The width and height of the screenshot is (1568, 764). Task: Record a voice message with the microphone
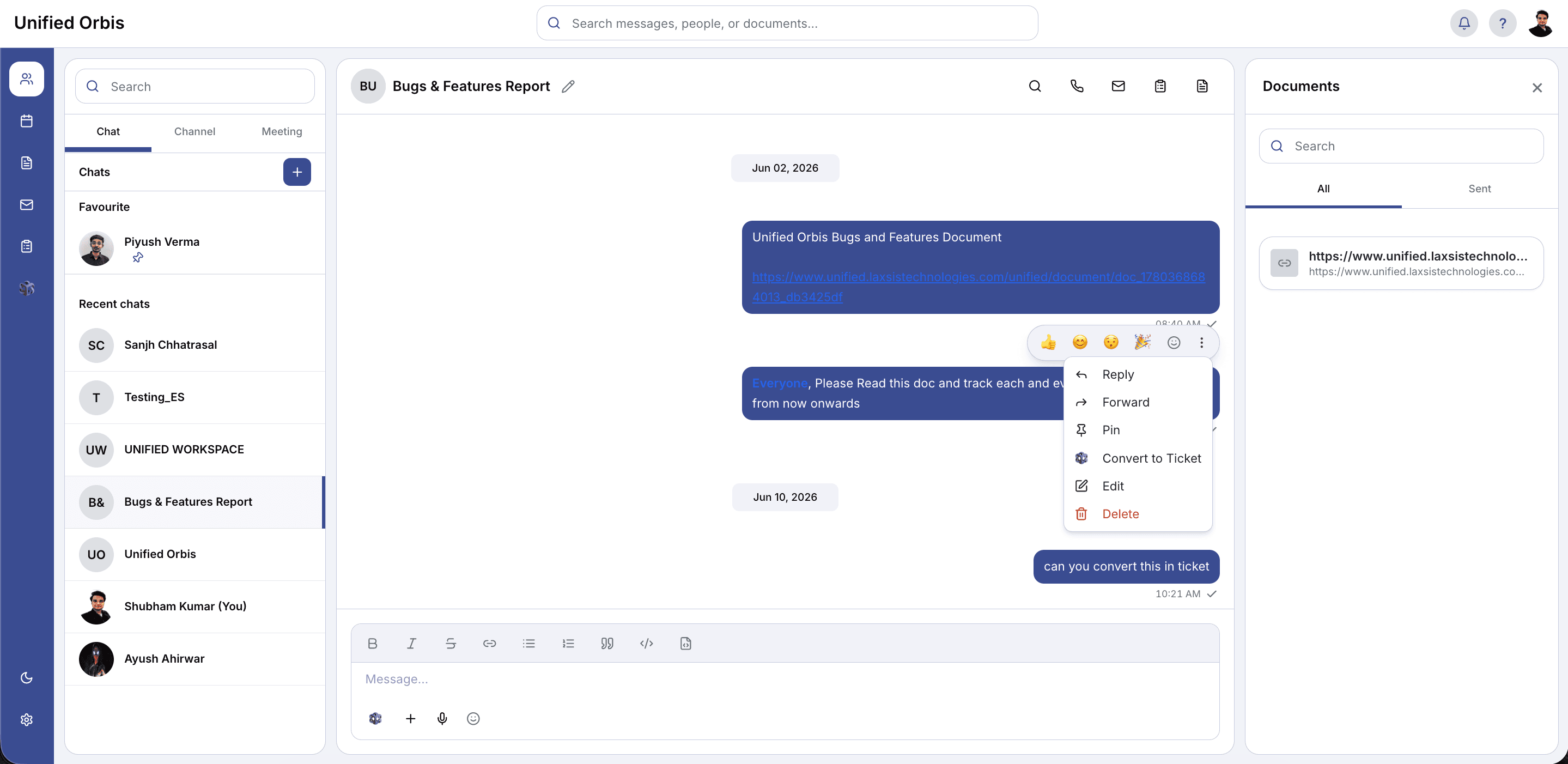point(442,718)
